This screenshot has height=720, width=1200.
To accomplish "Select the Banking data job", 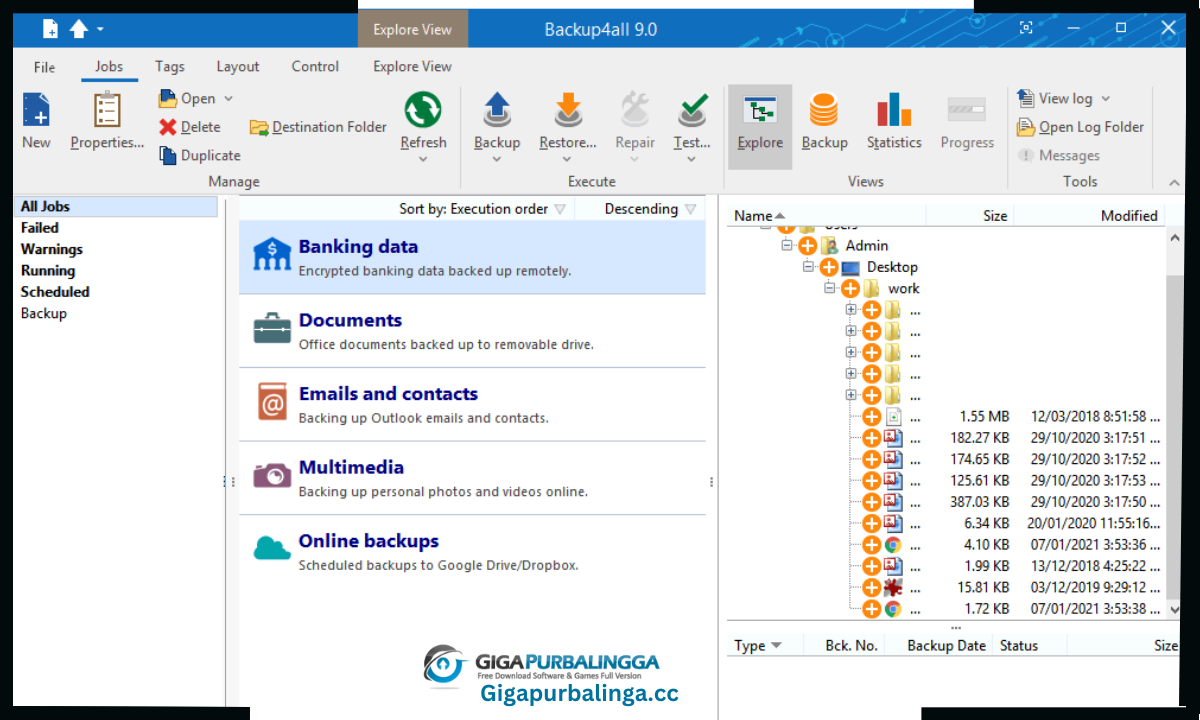I will click(x=472, y=257).
